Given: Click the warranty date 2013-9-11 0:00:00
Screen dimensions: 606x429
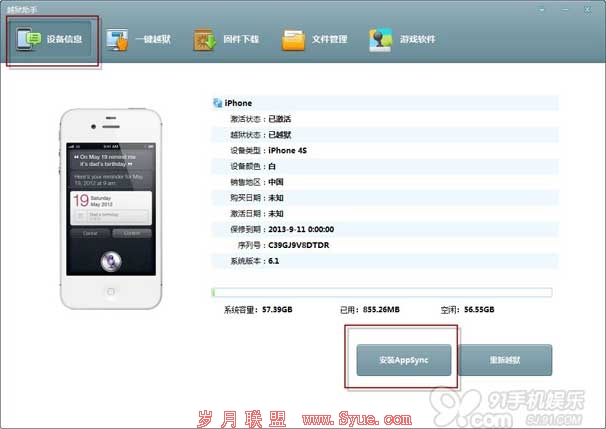Looking at the screenshot, I should 301,229.
